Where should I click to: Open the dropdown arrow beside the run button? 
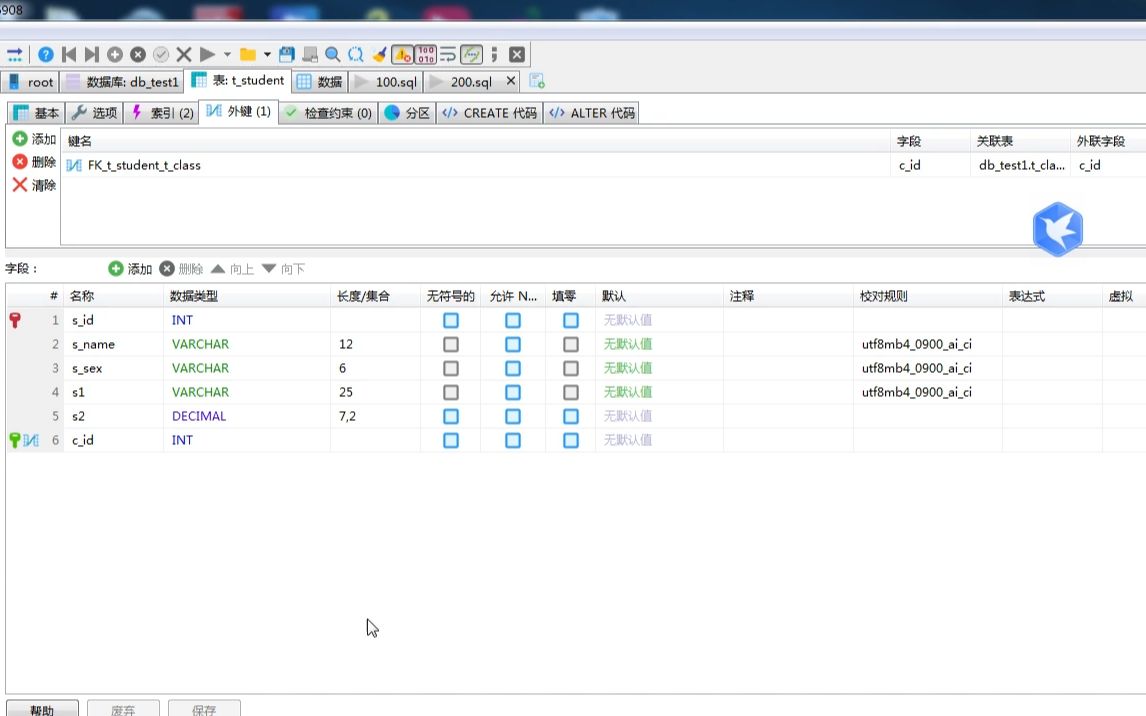[227, 54]
